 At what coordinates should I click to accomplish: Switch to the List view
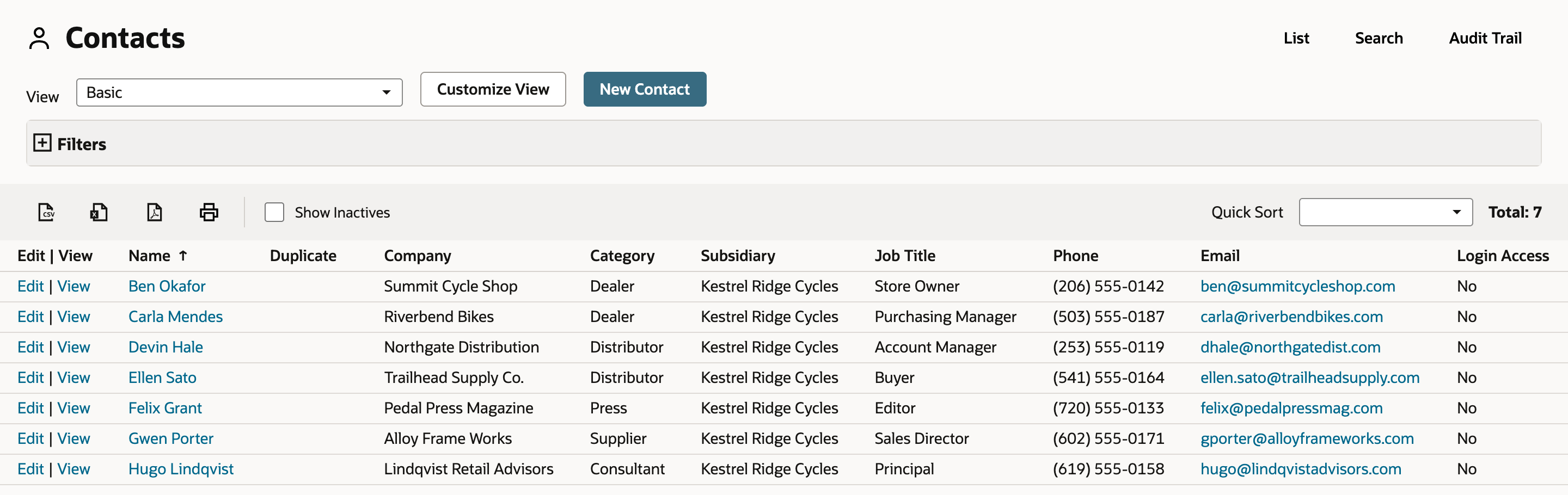tap(1296, 38)
